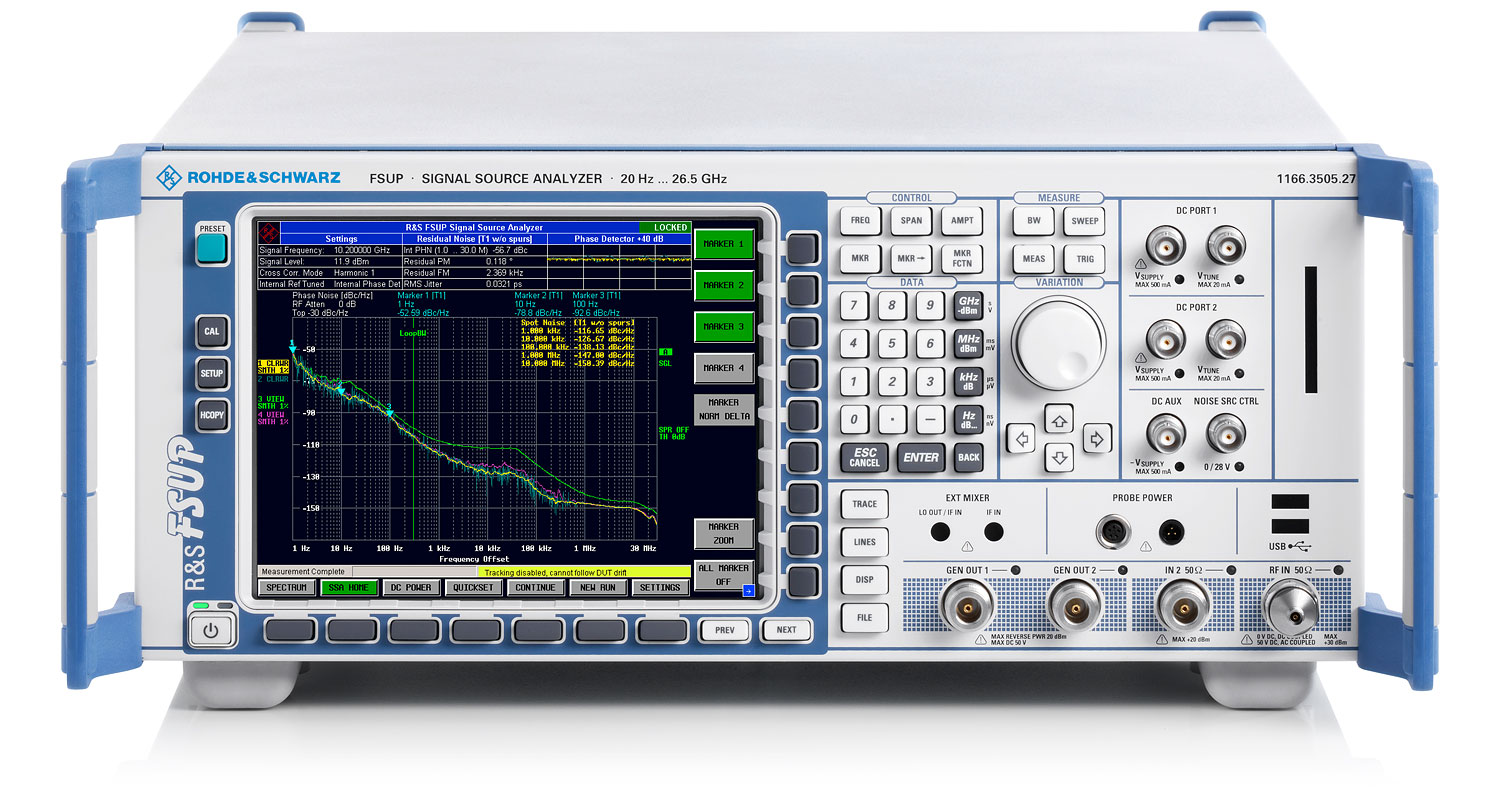The width and height of the screenshot is (1500, 800).
Task: Click the MKR FCTN key
Action: 962,258
